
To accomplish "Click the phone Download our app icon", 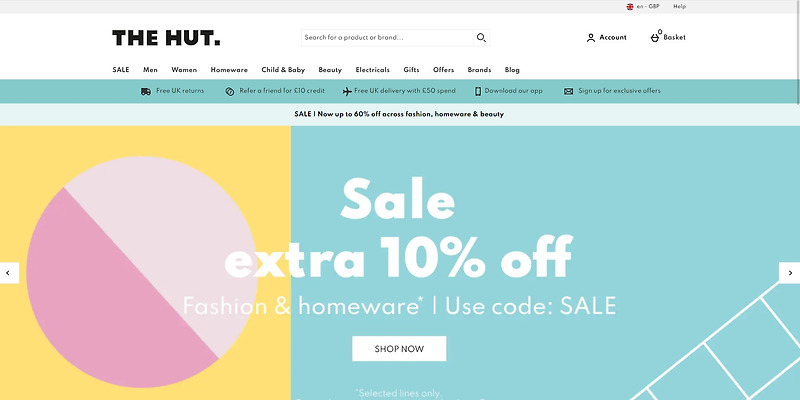I will click(478, 91).
